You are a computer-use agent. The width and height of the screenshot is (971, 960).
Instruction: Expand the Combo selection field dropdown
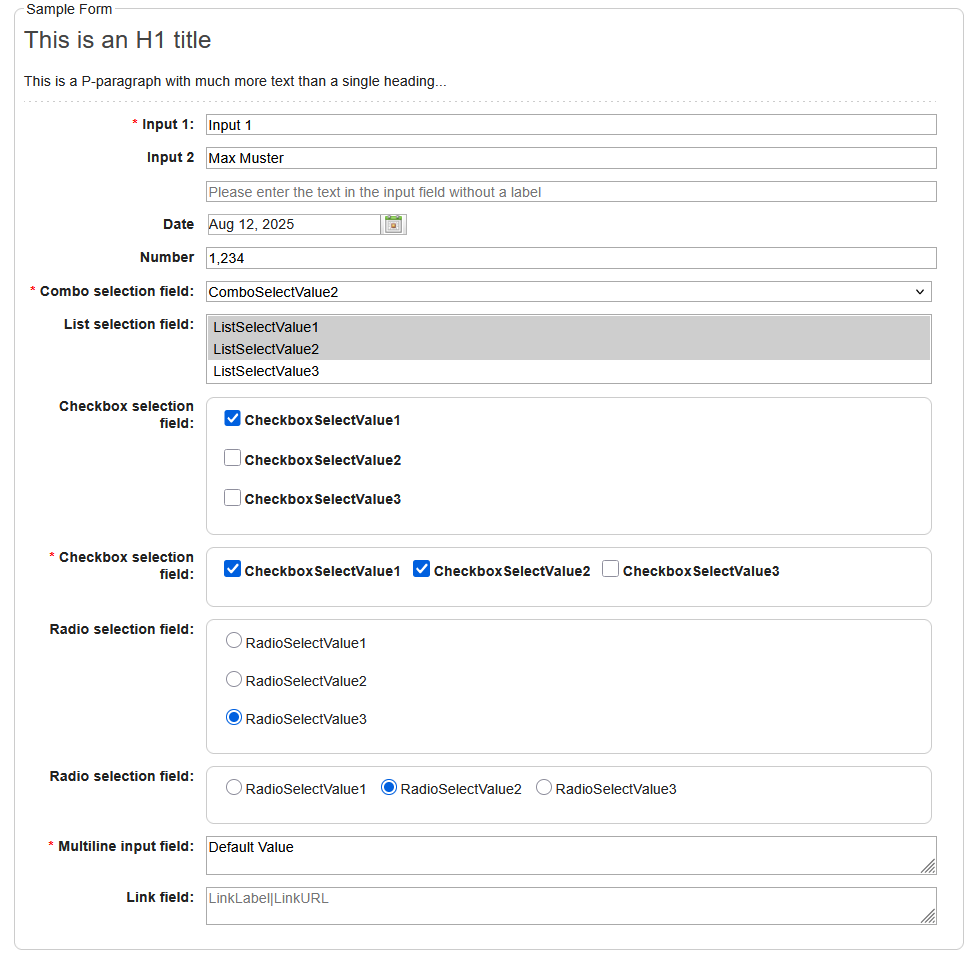pyautogui.click(x=919, y=292)
